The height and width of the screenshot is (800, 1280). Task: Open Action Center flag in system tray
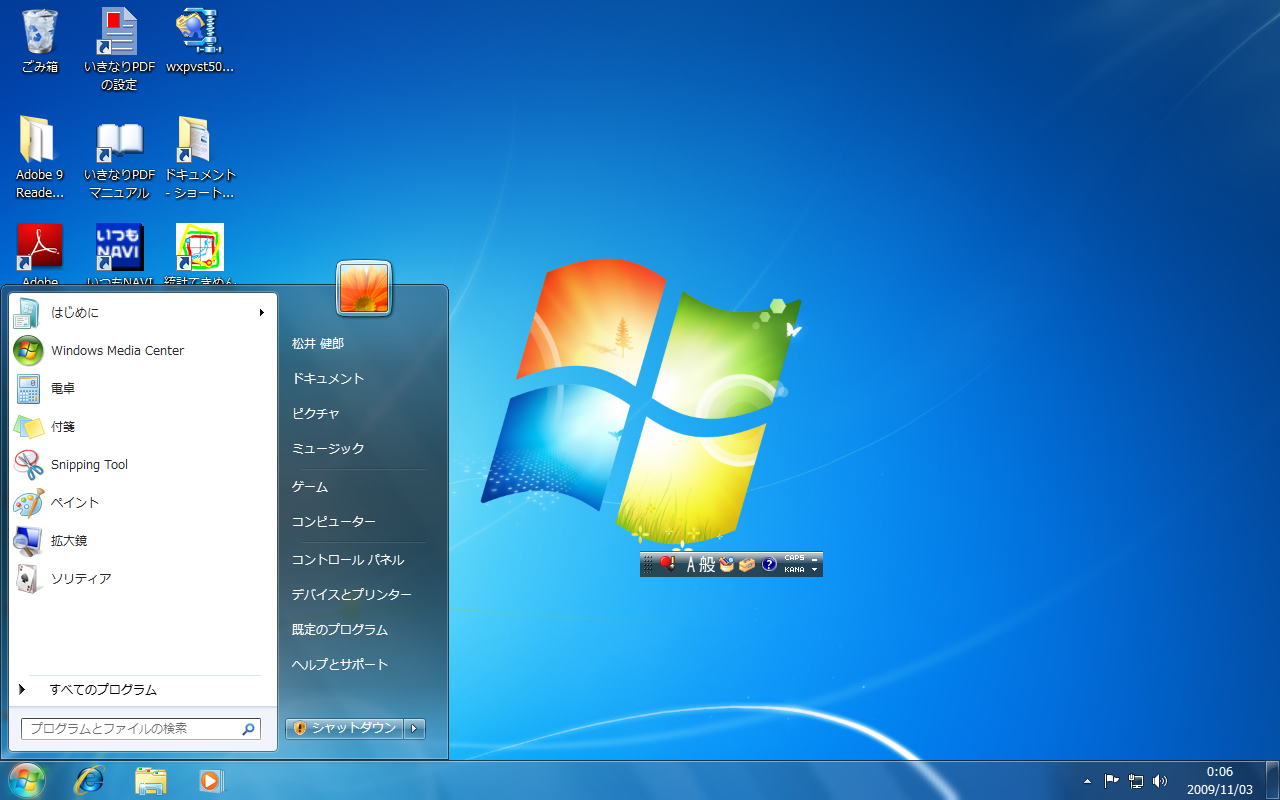tap(1111, 781)
